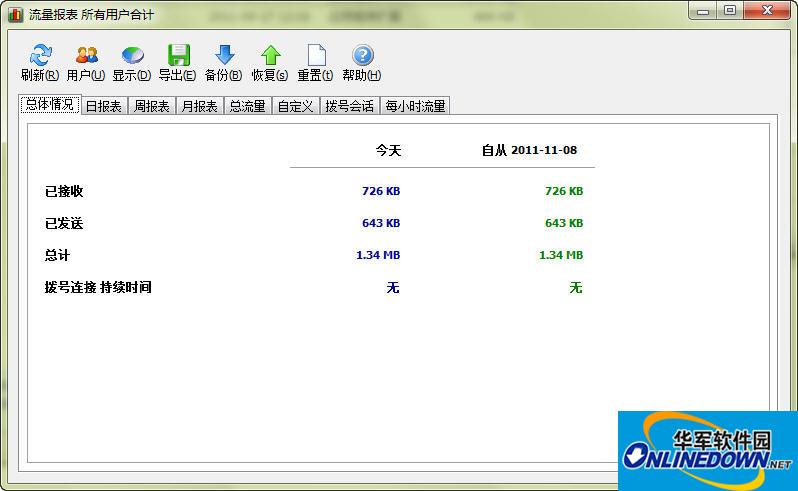
Task: Open the 月报表 monthly report tab
Action: (x=199, y=106)
